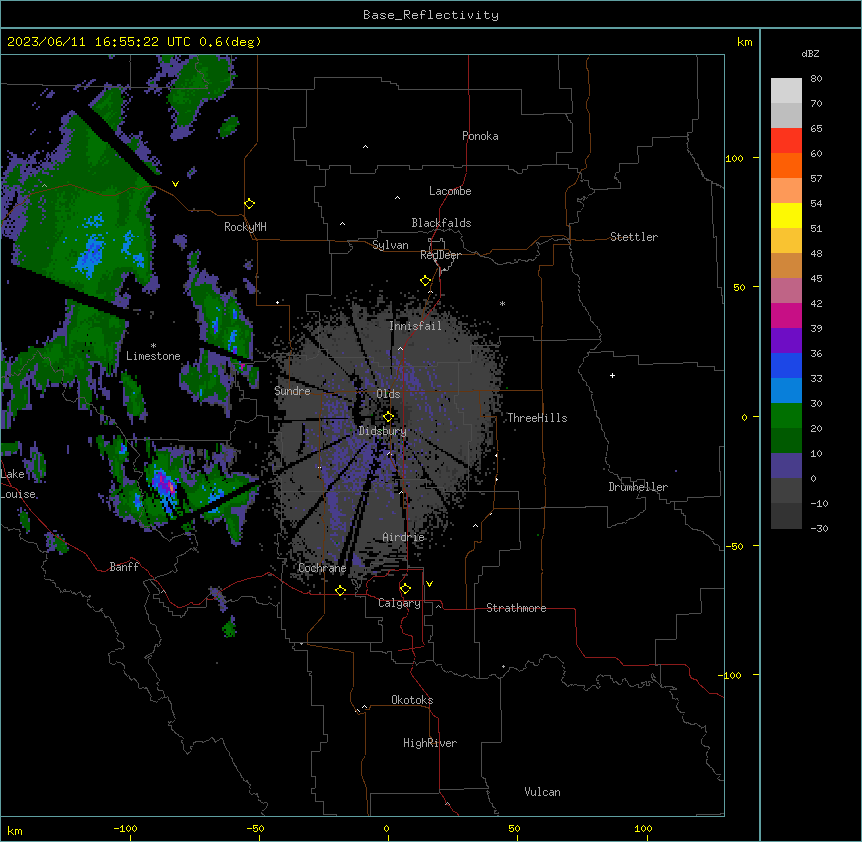This screenshot has height=842, width=862.
Task: Click the Sylvan city label
Action: click(x=390, y=245)
